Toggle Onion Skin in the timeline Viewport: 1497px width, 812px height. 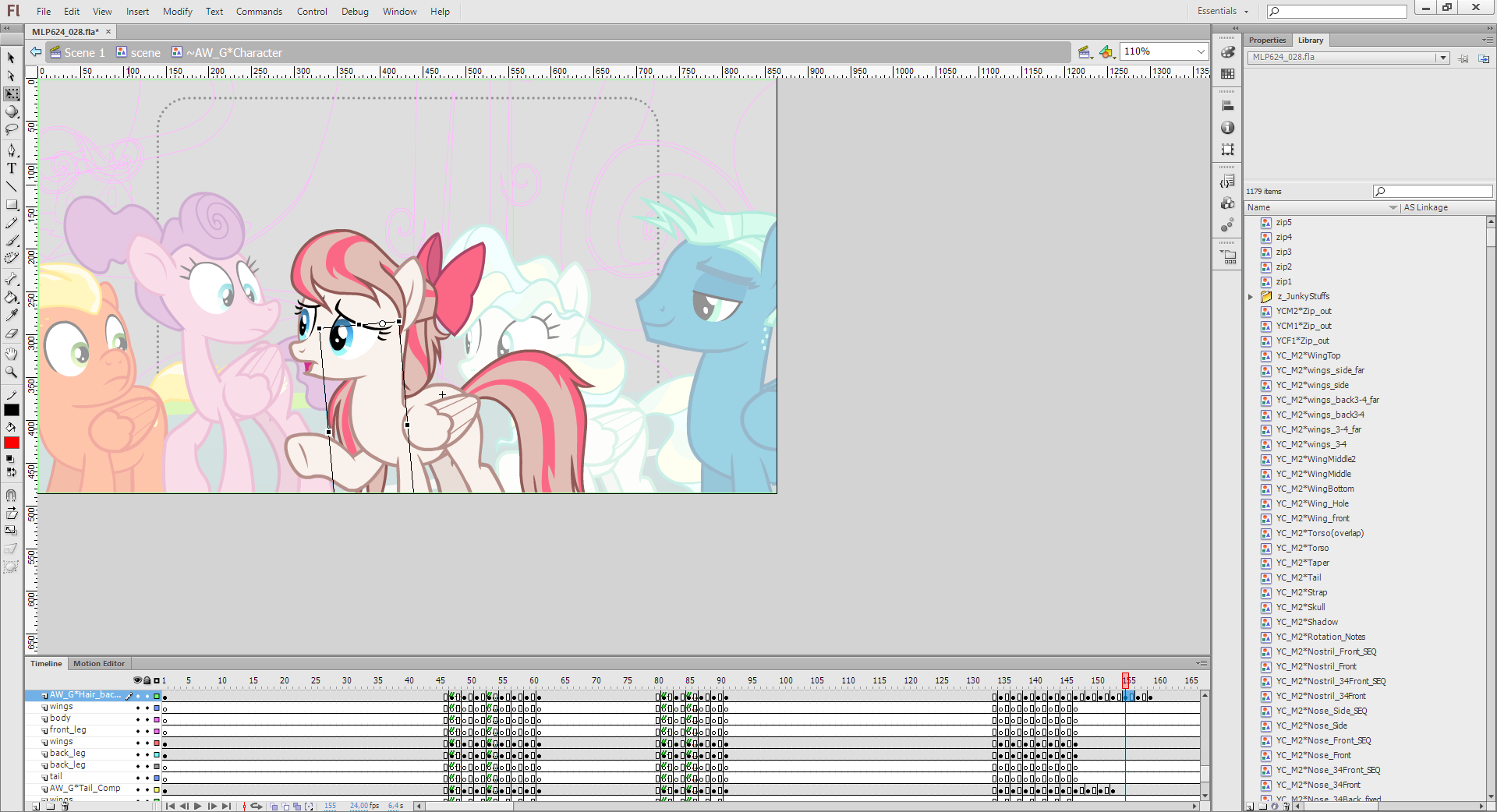coord(274,807)
